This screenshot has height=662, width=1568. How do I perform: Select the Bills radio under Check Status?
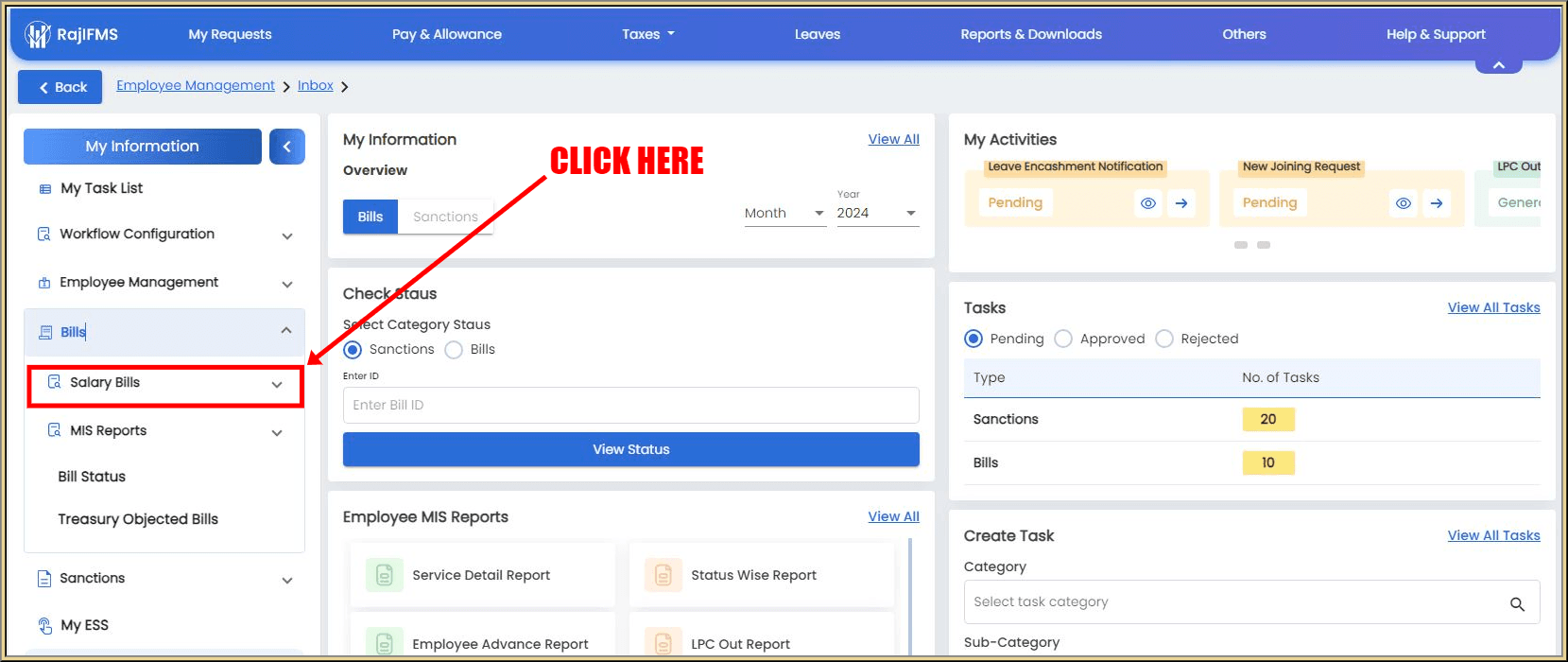point(454,350)
